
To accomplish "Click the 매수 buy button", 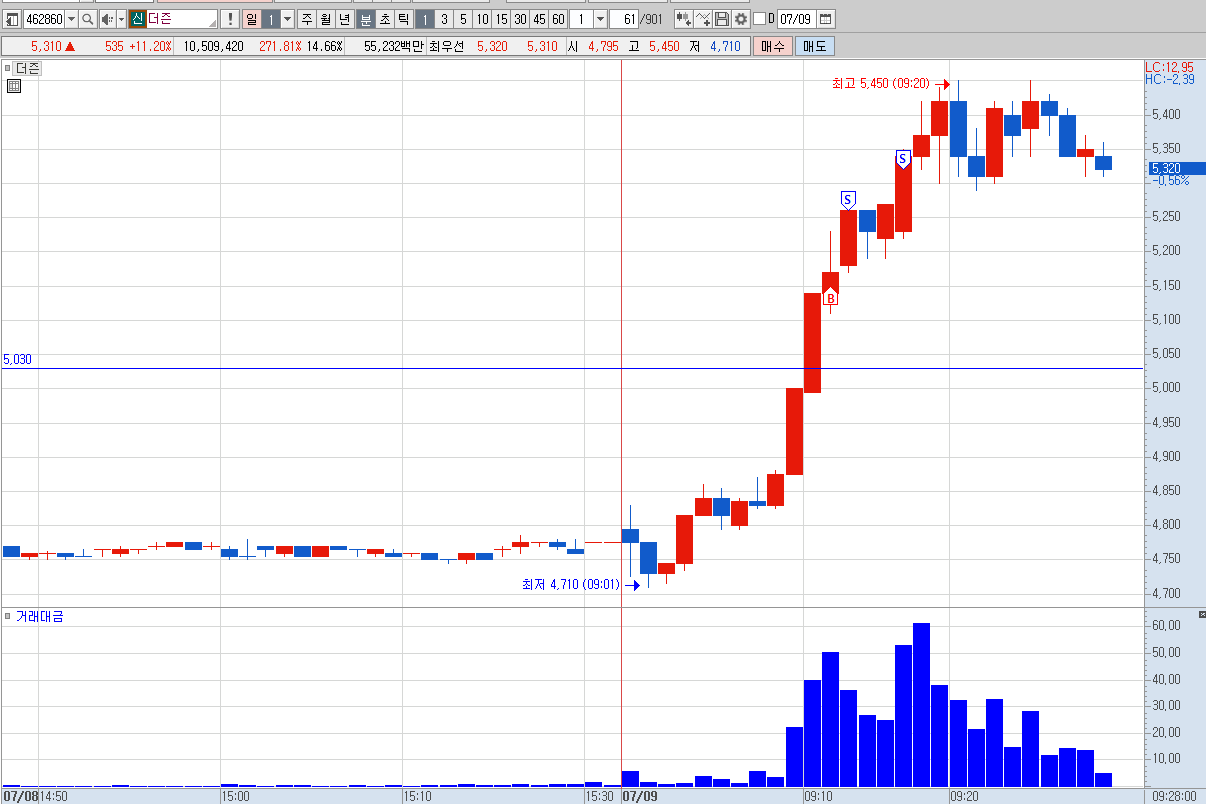I will point(773,46).
